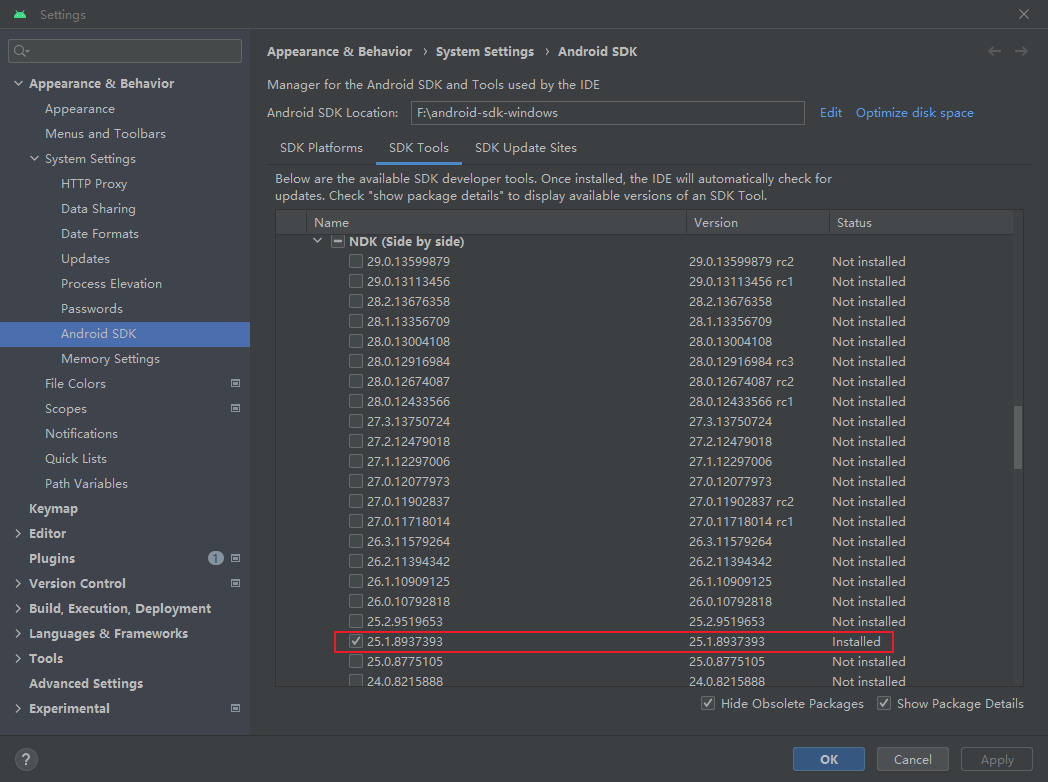Check the NDK 29.0.13599879 checkbox
Image resolution: width=1048 pixels, height=782 pixels.
click(x=356, y=261)
